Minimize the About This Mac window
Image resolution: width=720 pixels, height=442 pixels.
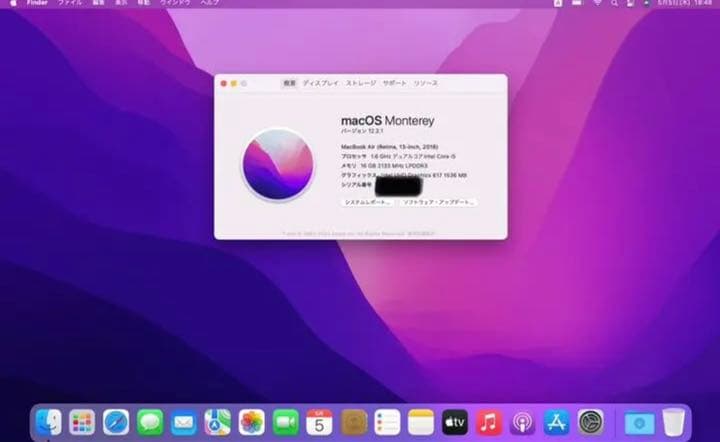pyautogui.click(x=234, y=84)
